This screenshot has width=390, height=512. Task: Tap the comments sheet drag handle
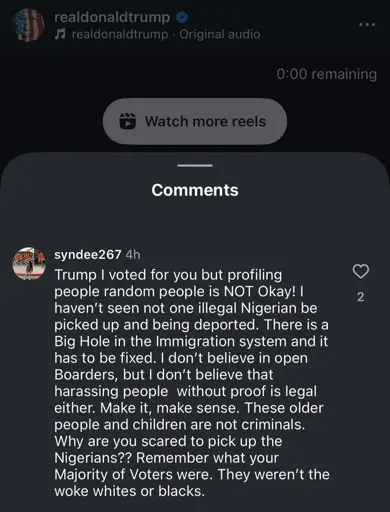[195, 165]
